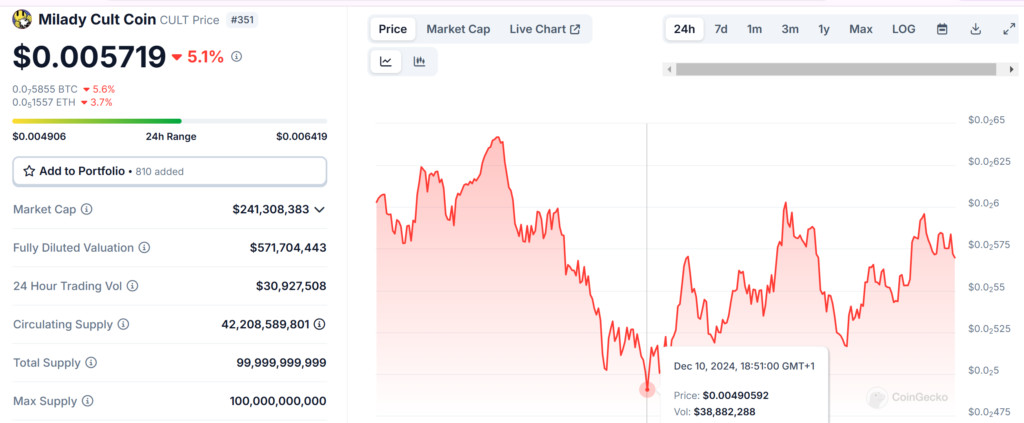Switch to candlestick chart view icon
This screenshot has width=1024, height=423.
[420, 62]
